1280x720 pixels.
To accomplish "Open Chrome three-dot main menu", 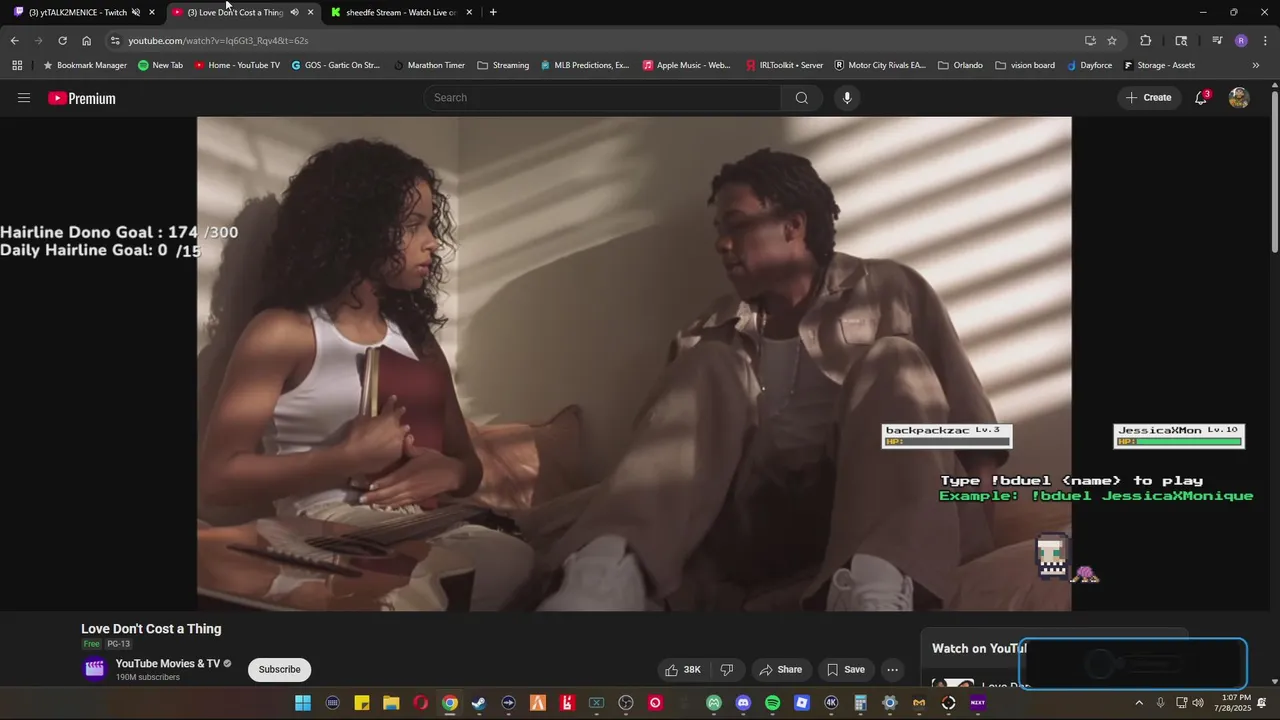I will (x=1263, y=41).
